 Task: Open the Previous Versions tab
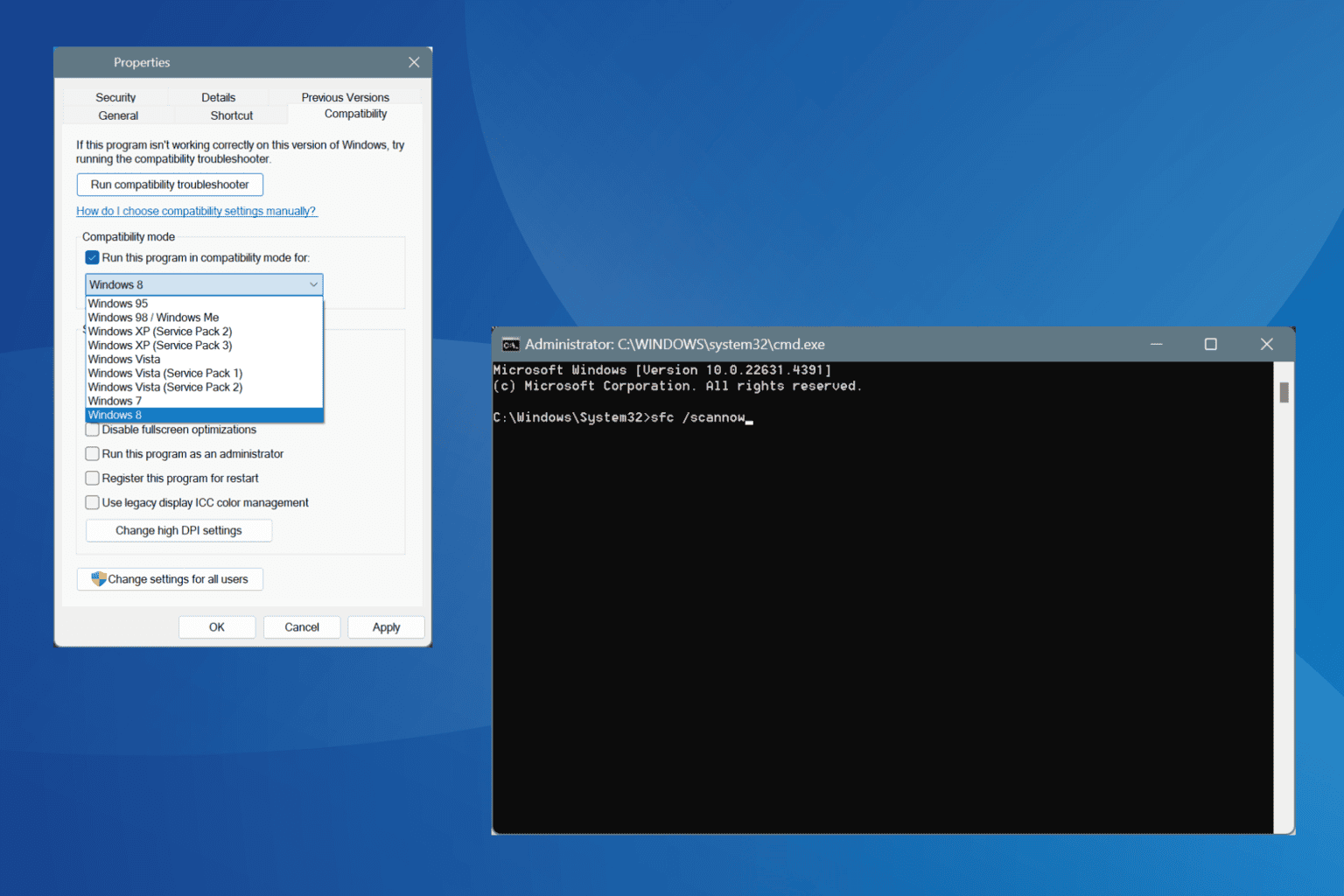click(346, 97)
